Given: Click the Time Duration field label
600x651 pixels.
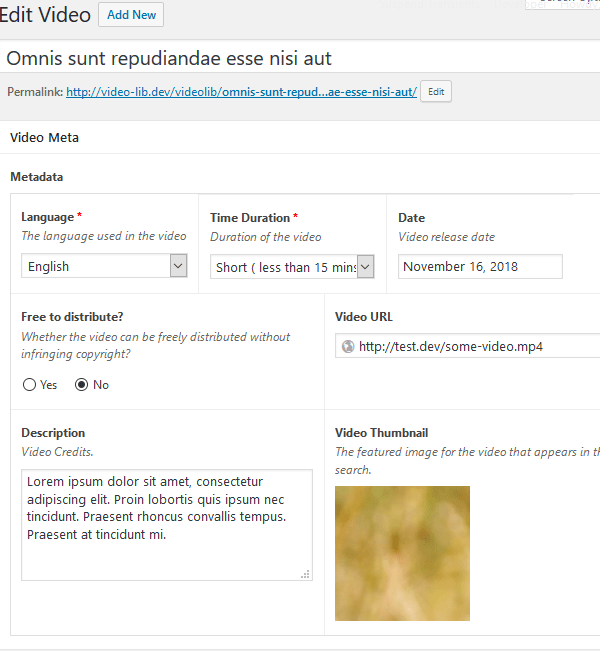Looking at the screenshot, I should (x=250, y=218).
